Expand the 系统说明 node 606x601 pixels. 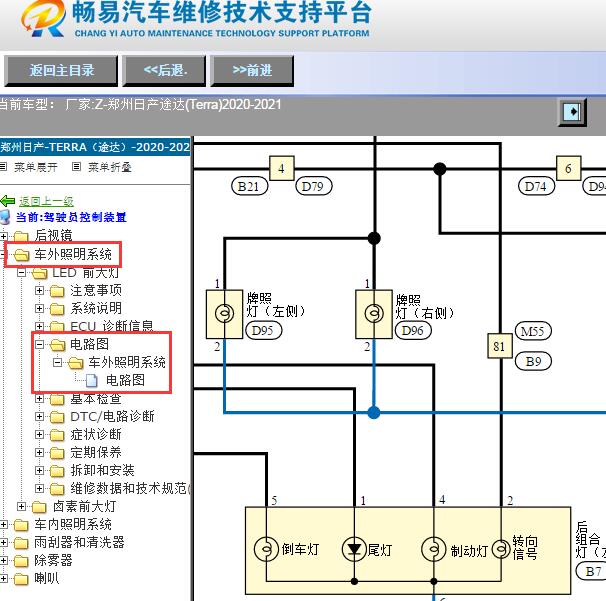click(x=39, y=308)
